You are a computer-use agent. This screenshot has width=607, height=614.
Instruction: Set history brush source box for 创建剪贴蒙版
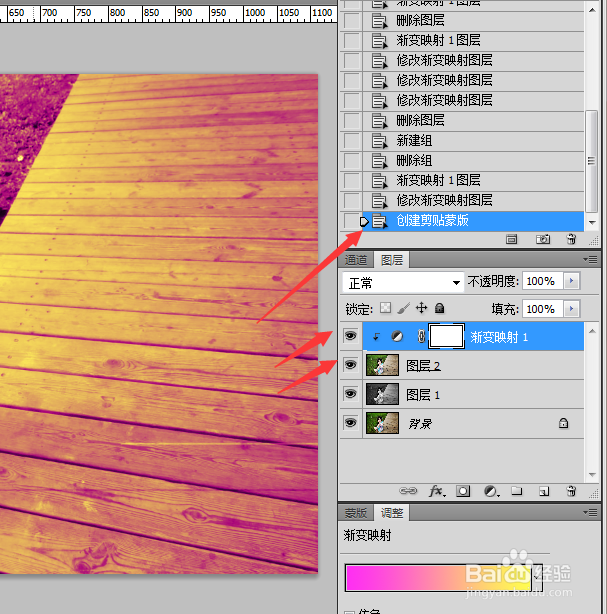point(352,221)
